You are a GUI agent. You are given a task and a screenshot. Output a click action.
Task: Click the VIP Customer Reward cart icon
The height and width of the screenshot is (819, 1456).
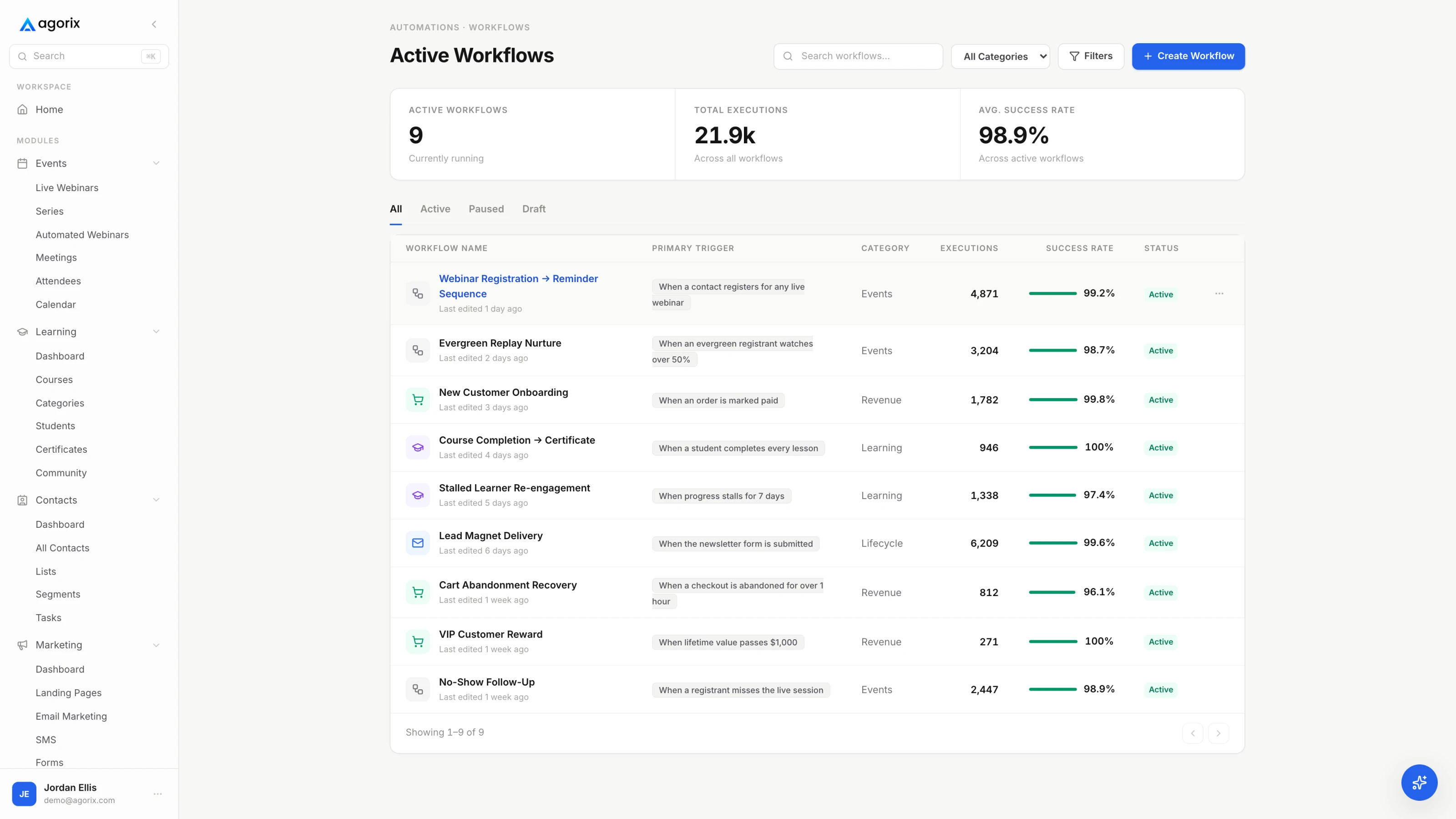418,642
